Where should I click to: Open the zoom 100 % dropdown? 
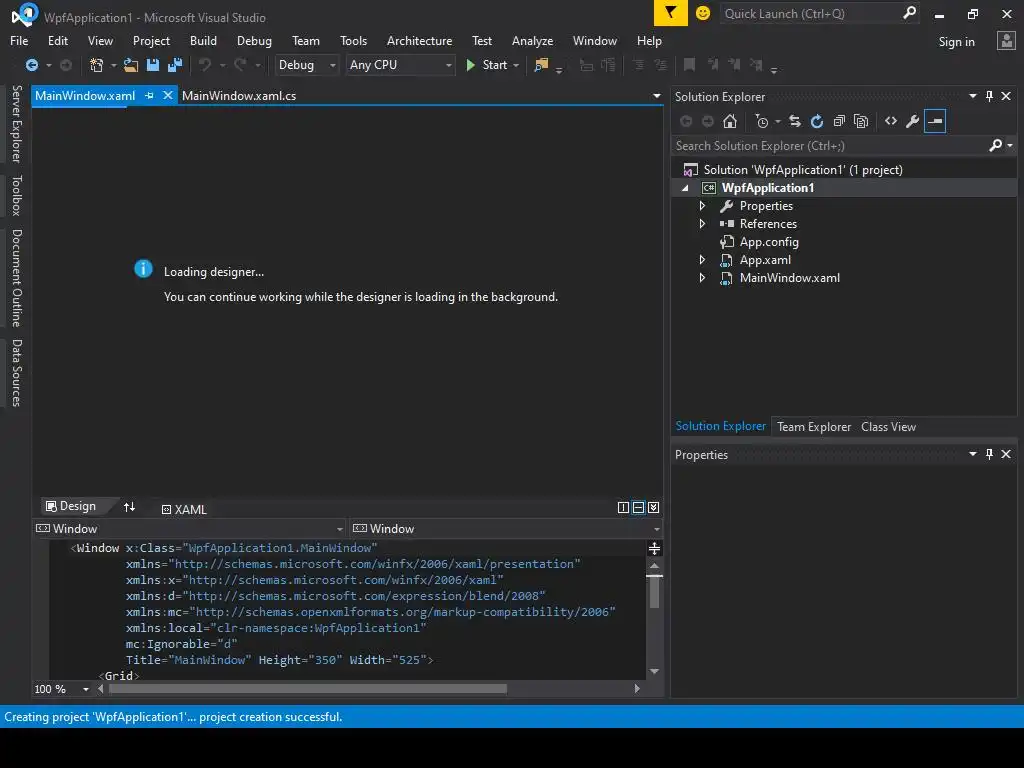coord(86,689)
